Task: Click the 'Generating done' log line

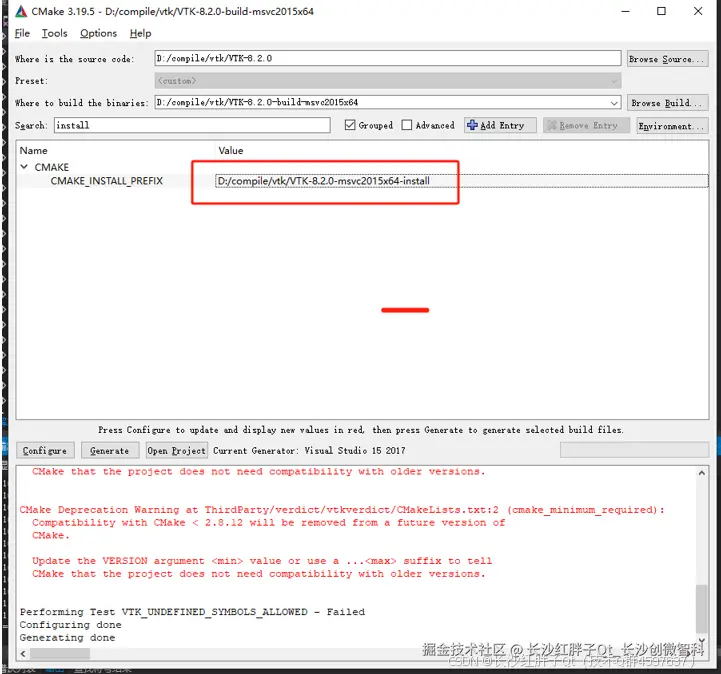Action: coord(67,638)
